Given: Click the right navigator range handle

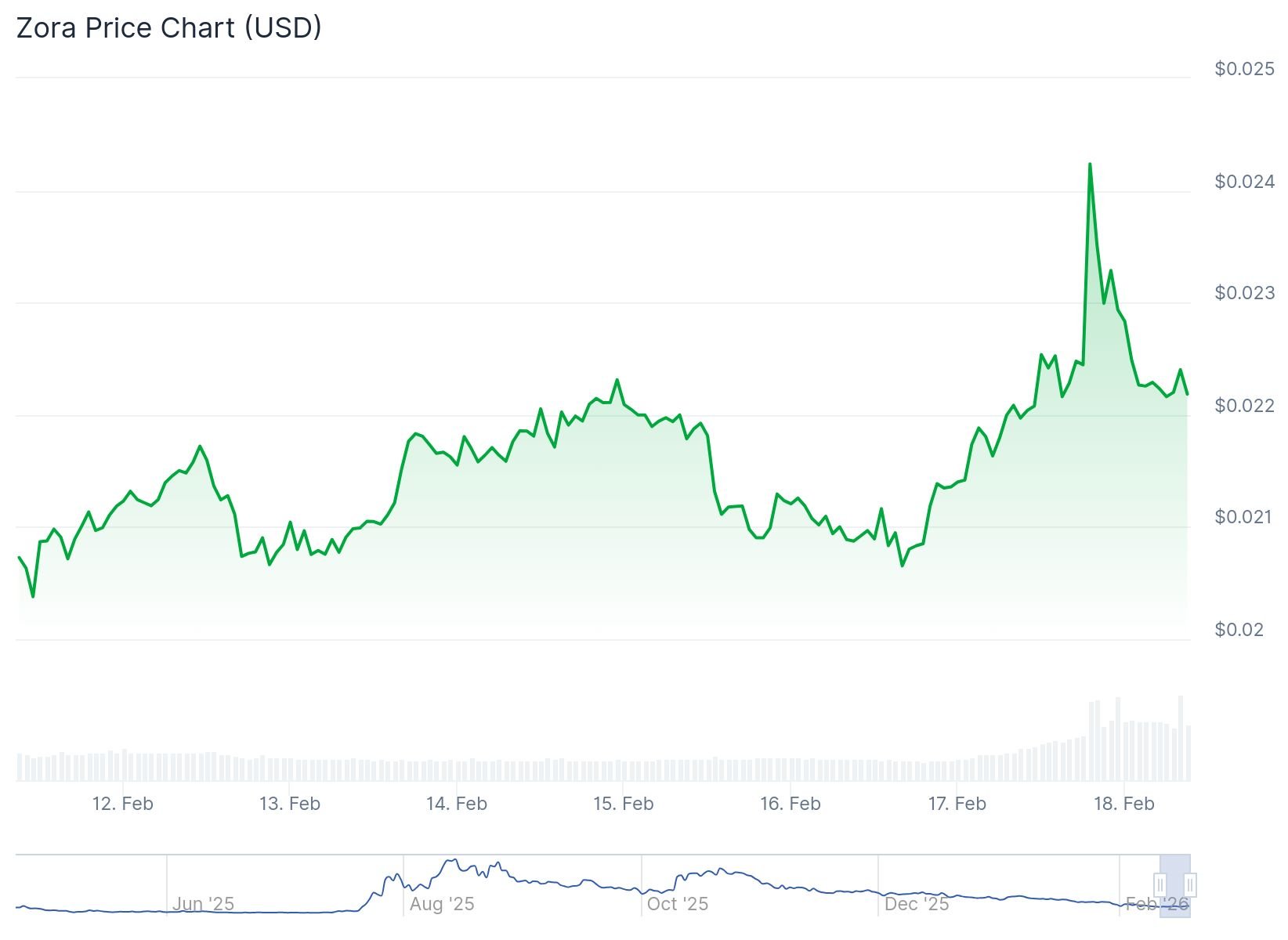Looking at the screenshot, I should click(1189, 886).
